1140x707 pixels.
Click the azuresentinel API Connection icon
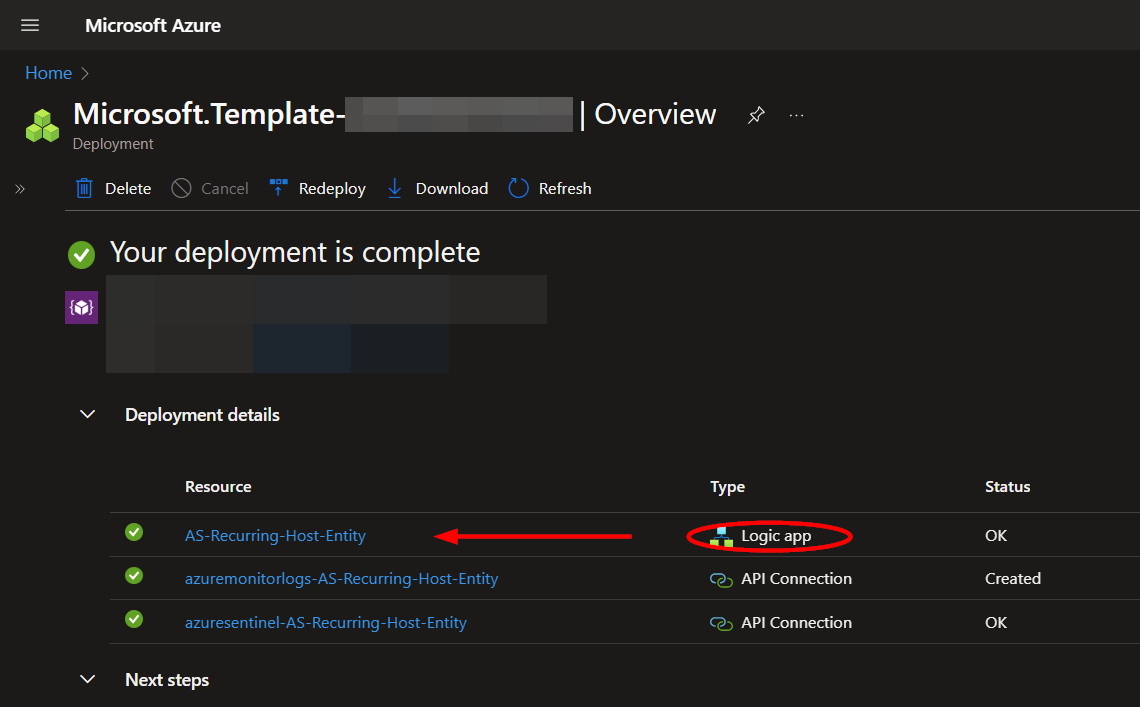click(721, 623)
